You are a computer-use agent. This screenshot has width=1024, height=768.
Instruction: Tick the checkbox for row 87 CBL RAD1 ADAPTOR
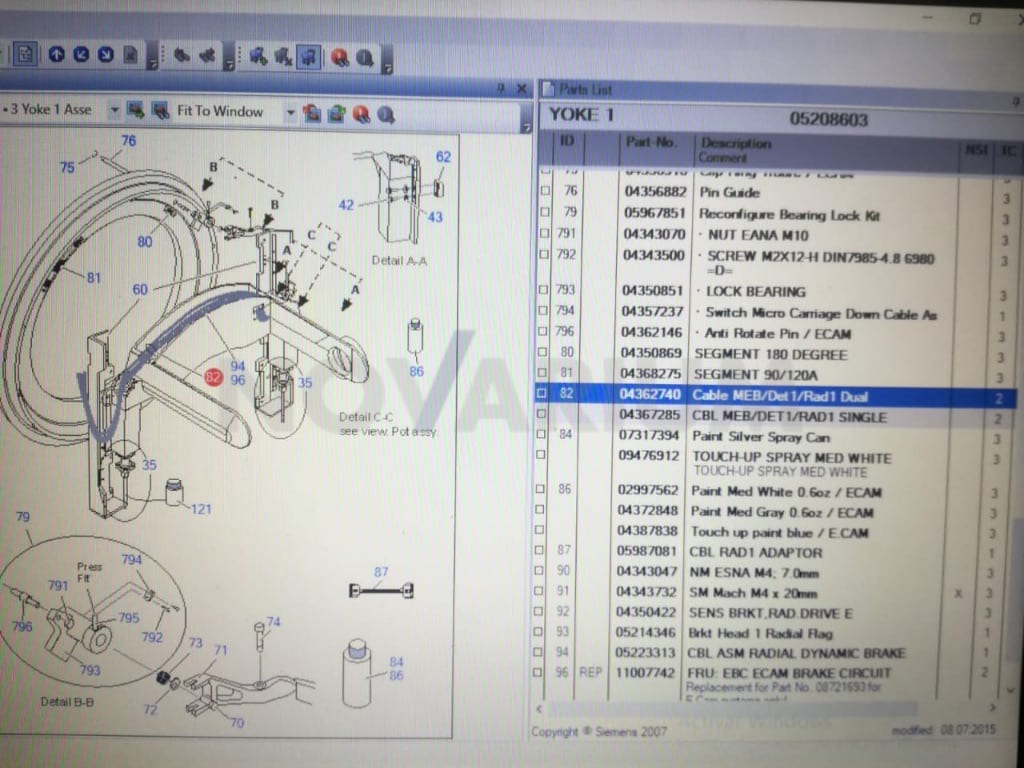(x=539, y=550)
